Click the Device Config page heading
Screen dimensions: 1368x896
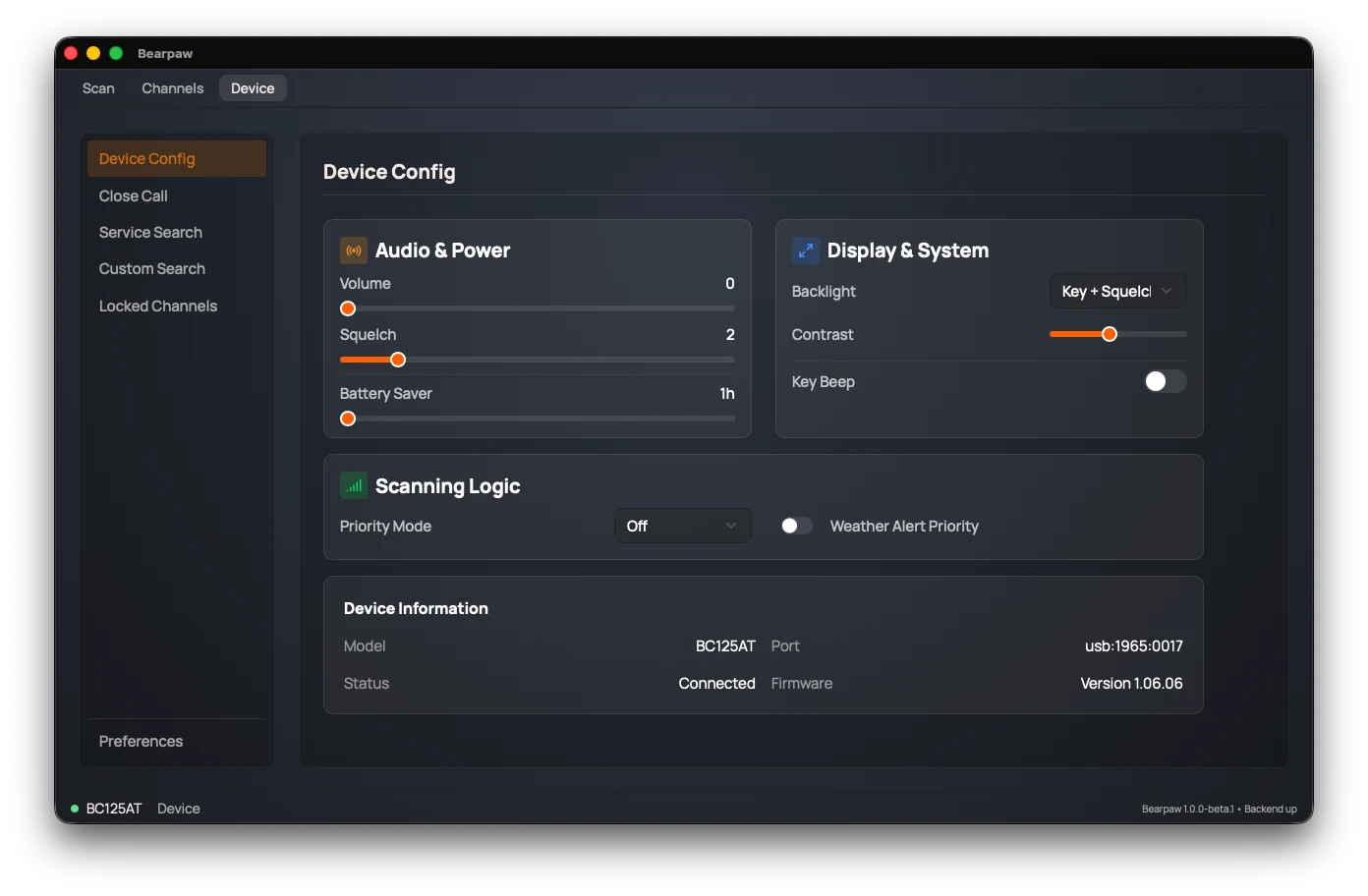coord(389,172)
